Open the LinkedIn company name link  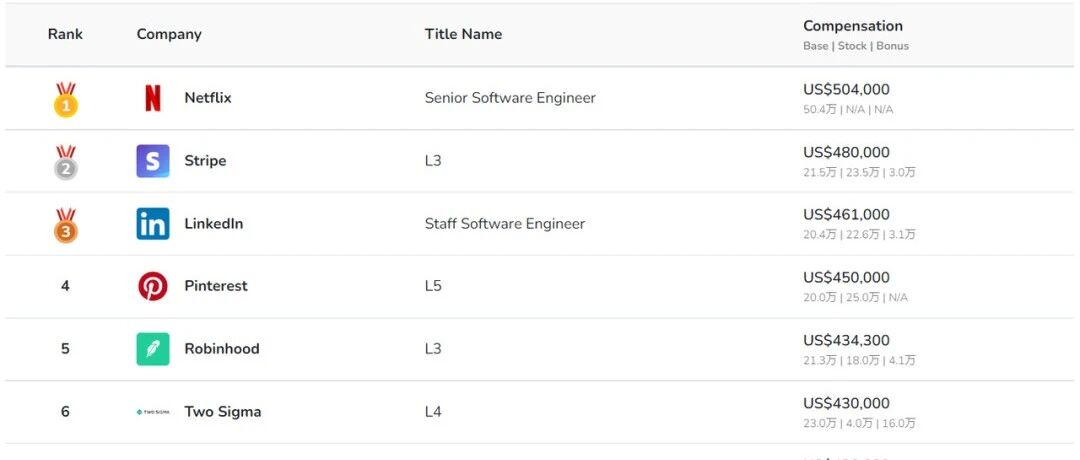pos(214,224)
